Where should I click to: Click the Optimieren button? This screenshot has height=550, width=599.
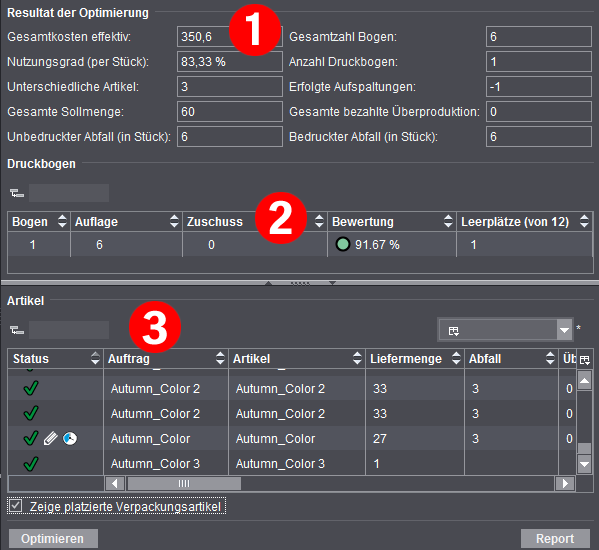[x=53, y=539]
